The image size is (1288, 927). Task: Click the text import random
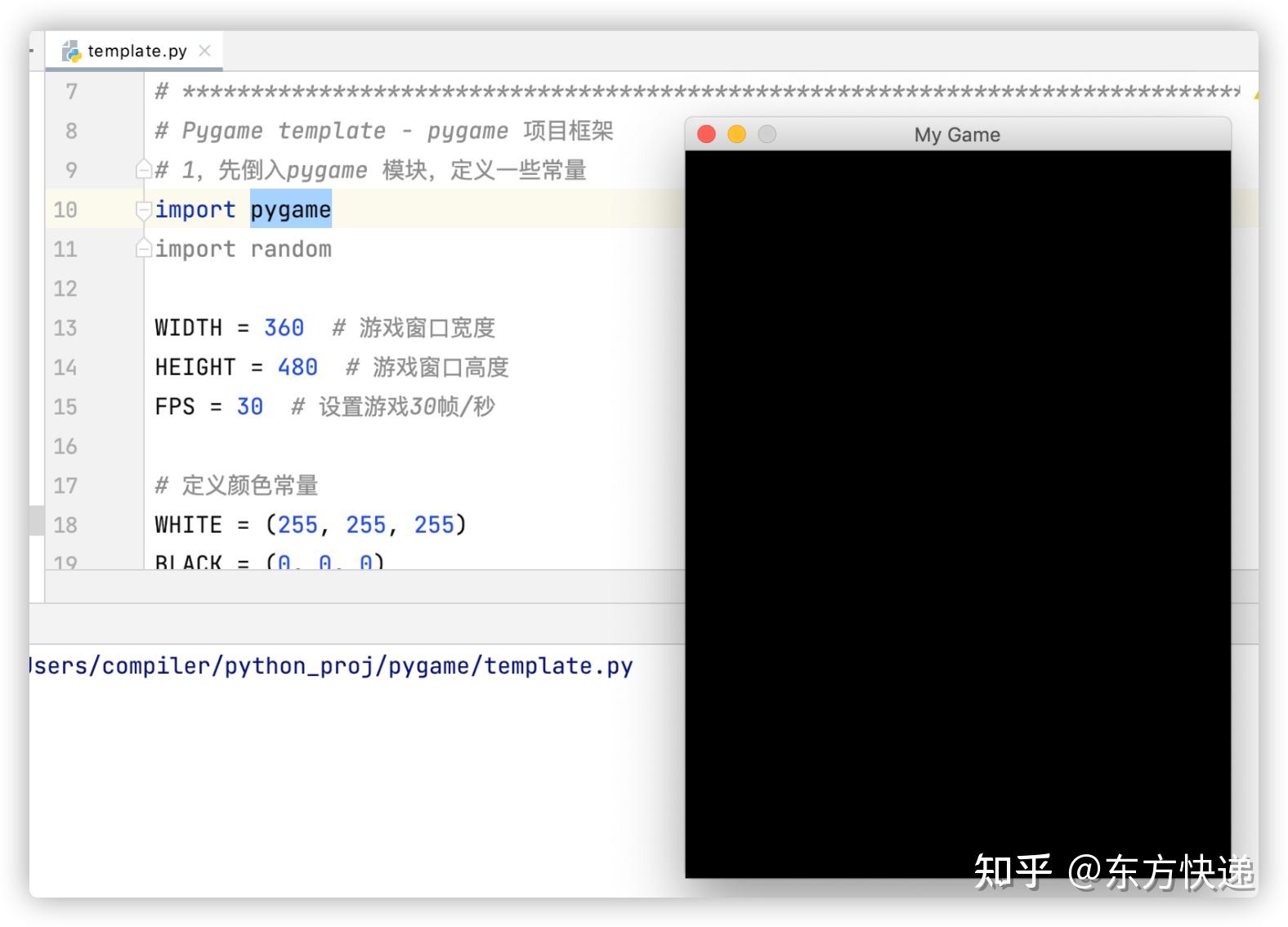coord(244,249)
